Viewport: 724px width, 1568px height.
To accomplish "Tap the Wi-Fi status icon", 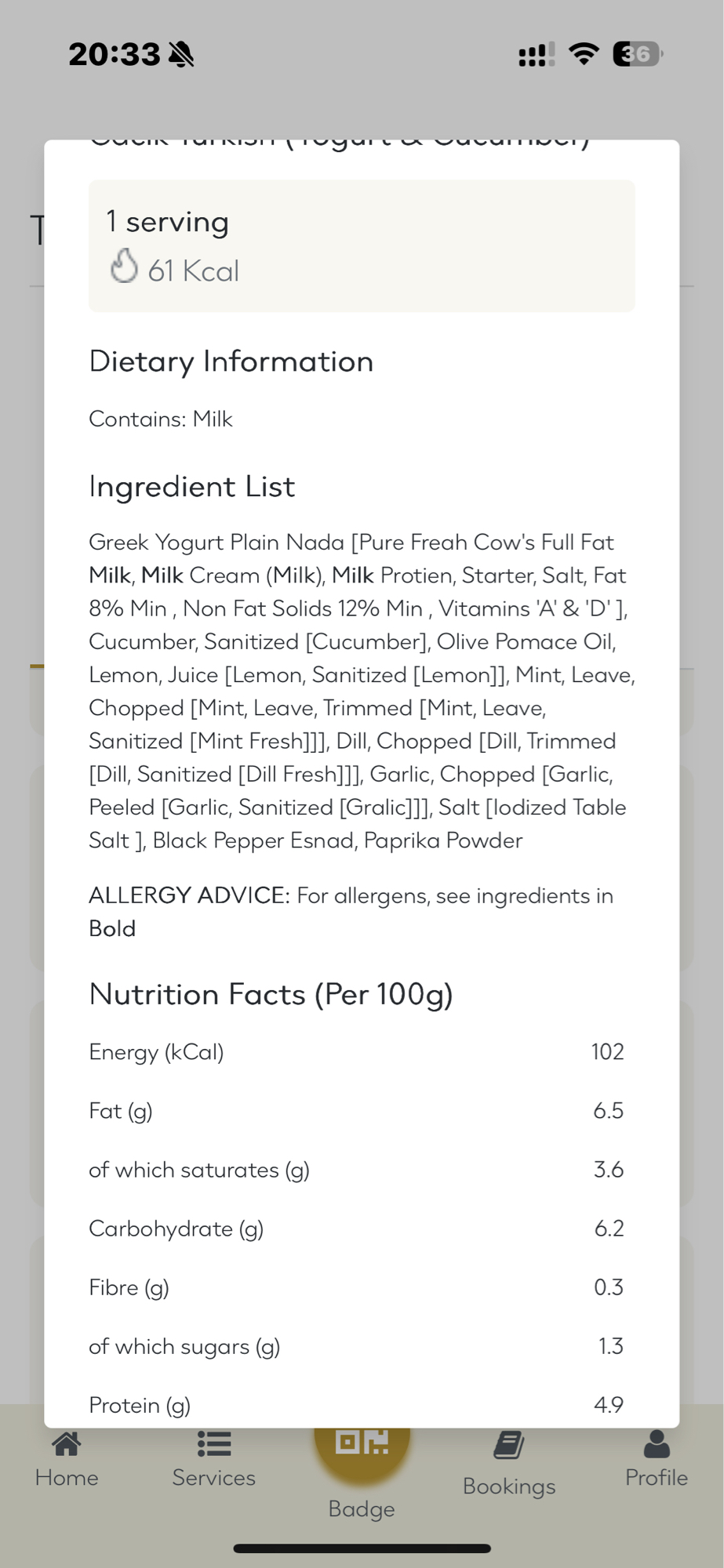I will tap(584, 53).
